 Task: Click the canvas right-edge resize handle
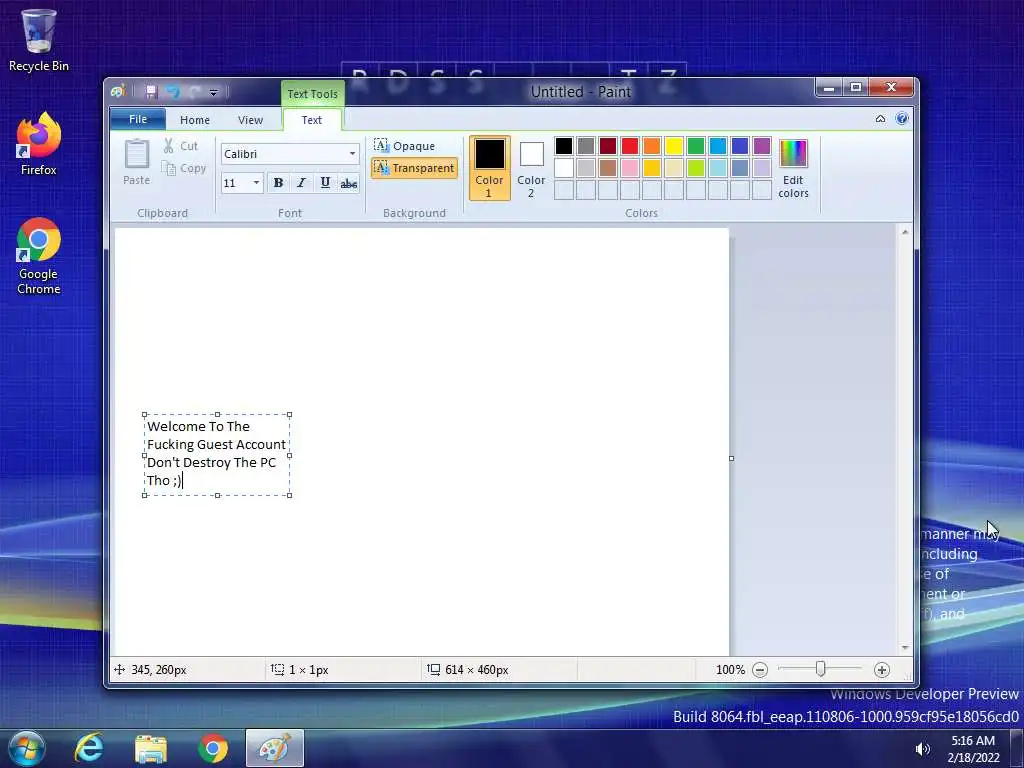point(731,458)
